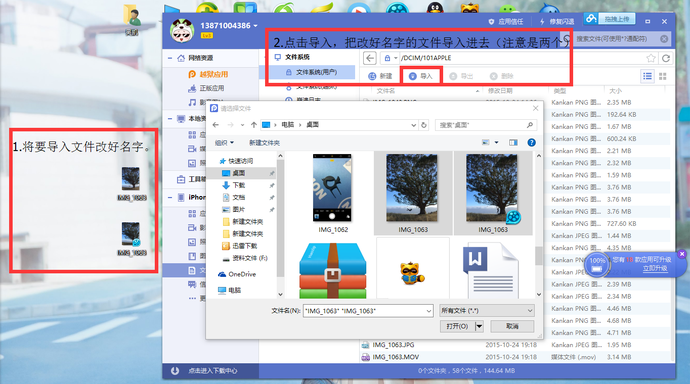The width and height of the screenshot is (690, 384).
Task: Toggle the preview pane icon in dialog
Action: (x=513, y=143)
